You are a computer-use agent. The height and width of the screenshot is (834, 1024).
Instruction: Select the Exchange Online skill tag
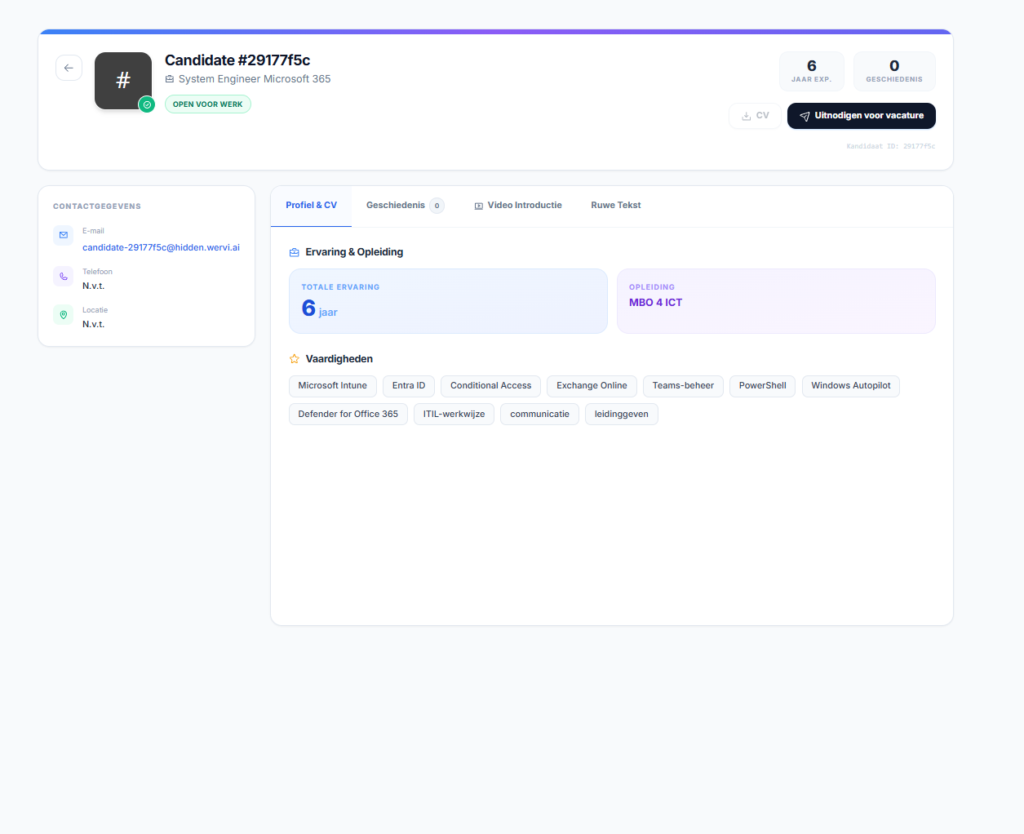(x=592, y=386)
